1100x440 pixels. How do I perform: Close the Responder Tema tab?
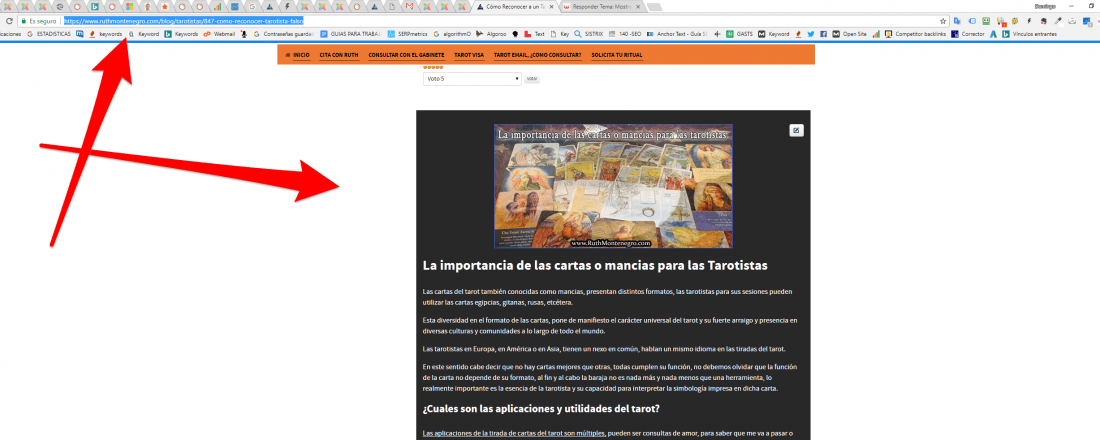[638, 7]
